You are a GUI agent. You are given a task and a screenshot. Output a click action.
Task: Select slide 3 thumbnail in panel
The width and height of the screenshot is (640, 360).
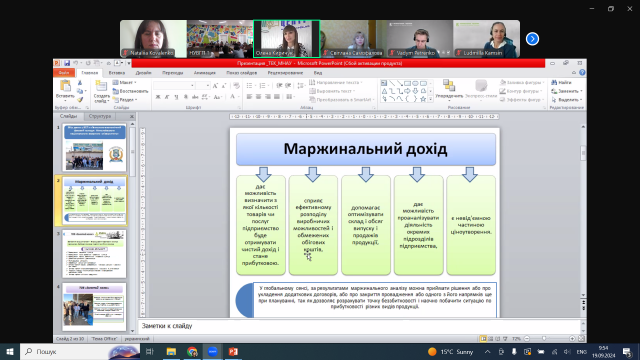[x=95, y=254]
